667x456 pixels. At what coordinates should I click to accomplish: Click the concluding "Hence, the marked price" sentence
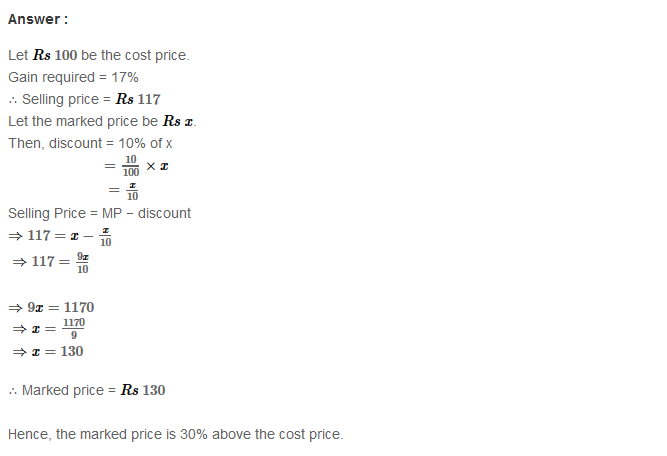[175, 435]
